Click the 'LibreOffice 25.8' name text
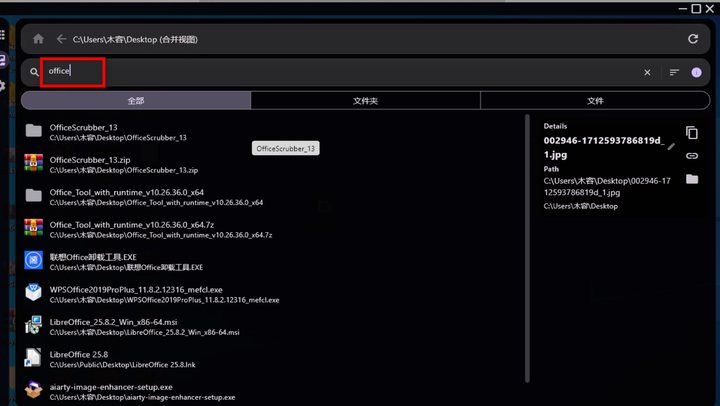This screenshot has width=720, height=406. [79, 355]
